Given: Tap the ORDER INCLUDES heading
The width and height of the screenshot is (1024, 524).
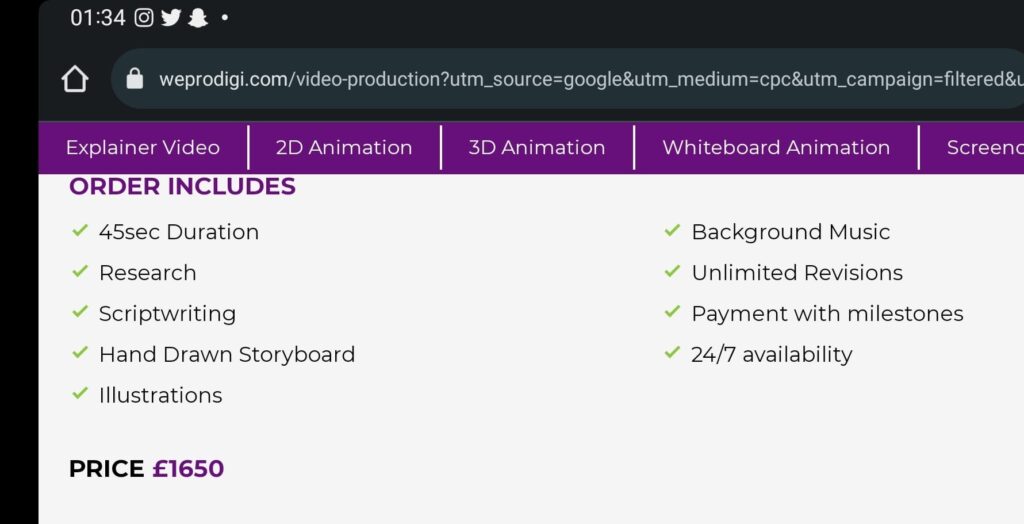Looking at the screenshot, I should coord(182,187).
